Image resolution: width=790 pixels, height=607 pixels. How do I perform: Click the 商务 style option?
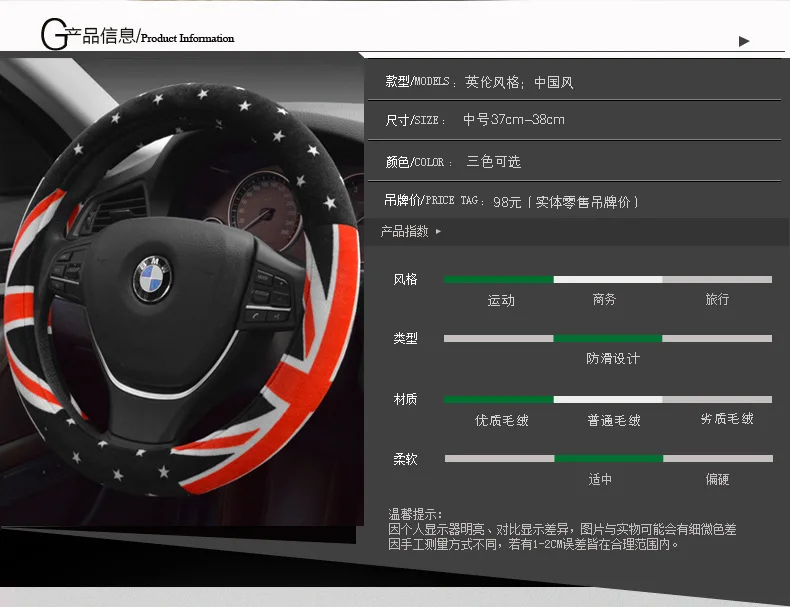click(x=604, y=300)
